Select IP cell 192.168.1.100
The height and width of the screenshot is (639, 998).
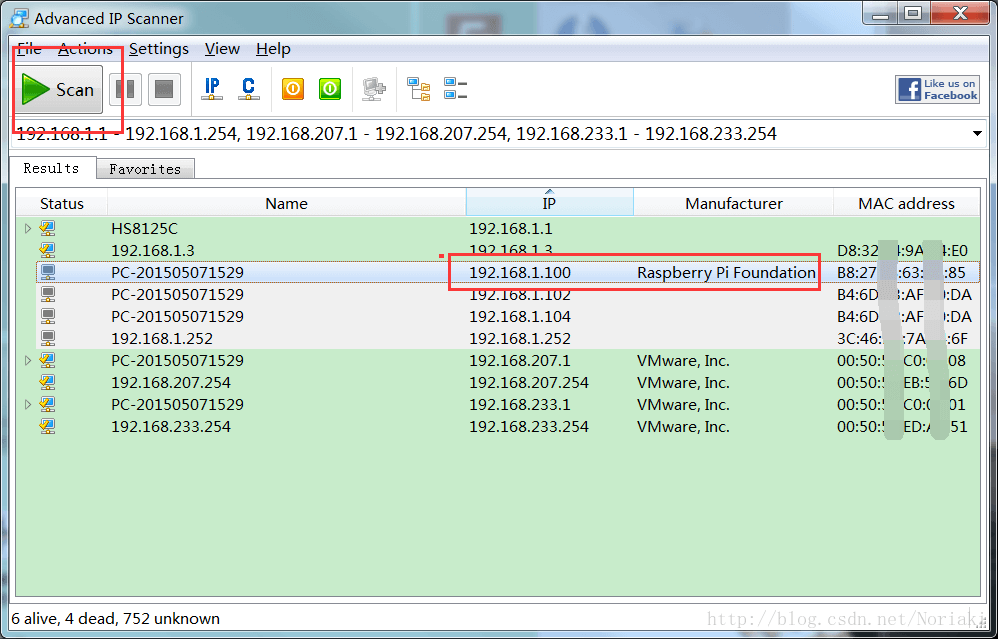click(520, 272)
